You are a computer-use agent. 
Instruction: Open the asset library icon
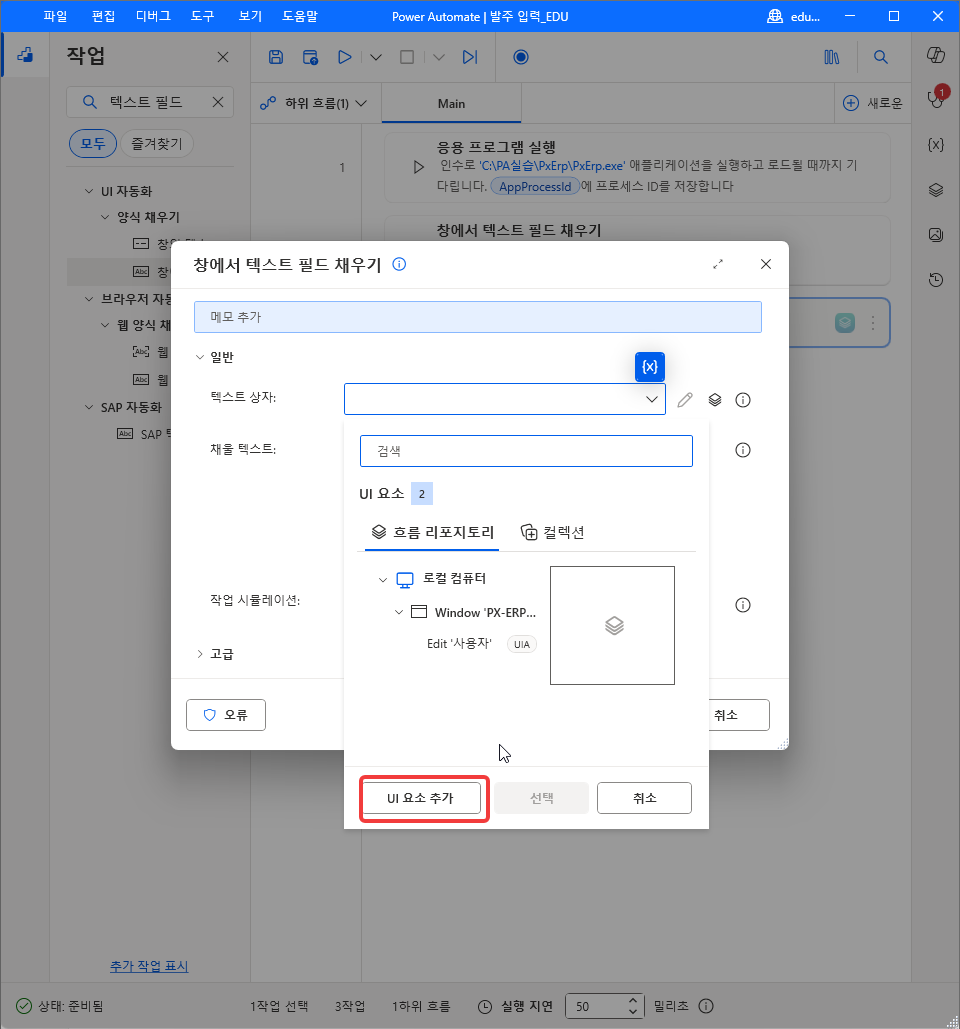coord(831,57)
